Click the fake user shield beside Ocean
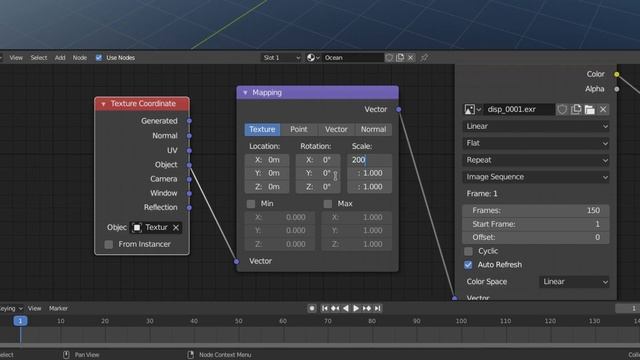The width and height of the screenshot is (640, 360). [x=389, y=58]
